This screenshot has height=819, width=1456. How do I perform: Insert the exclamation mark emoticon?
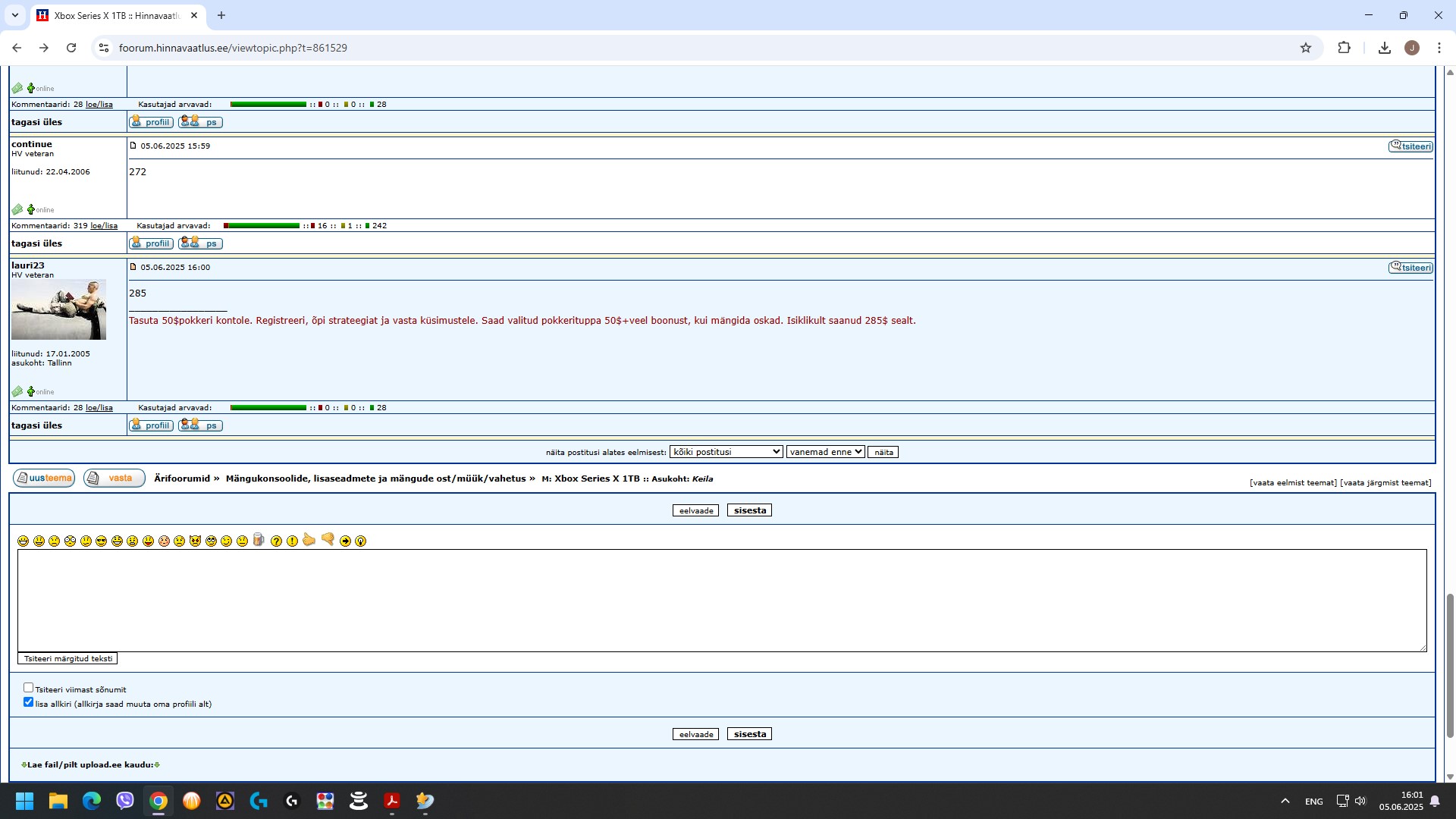point(292,541)
